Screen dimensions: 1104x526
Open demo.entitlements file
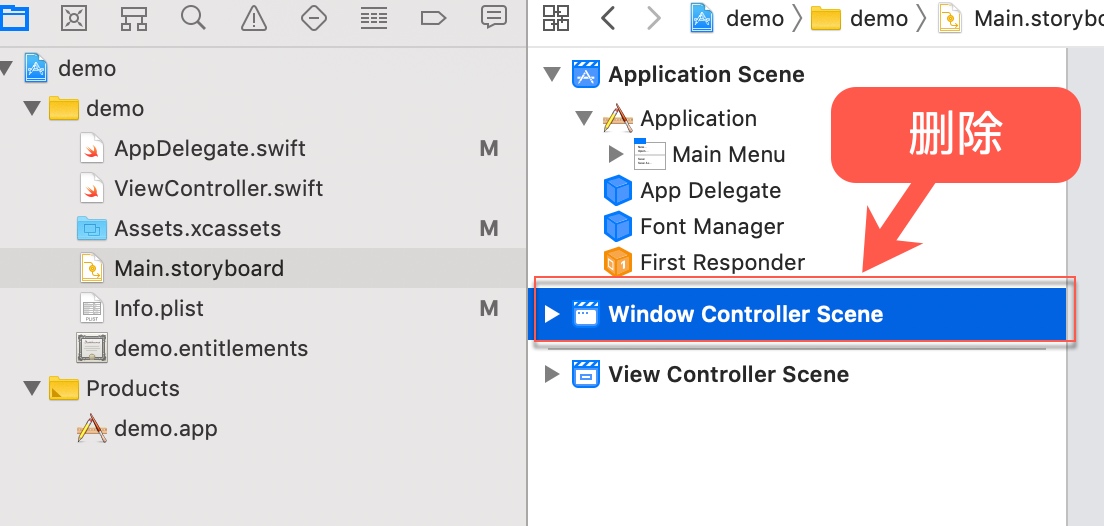tap(211, 349)
